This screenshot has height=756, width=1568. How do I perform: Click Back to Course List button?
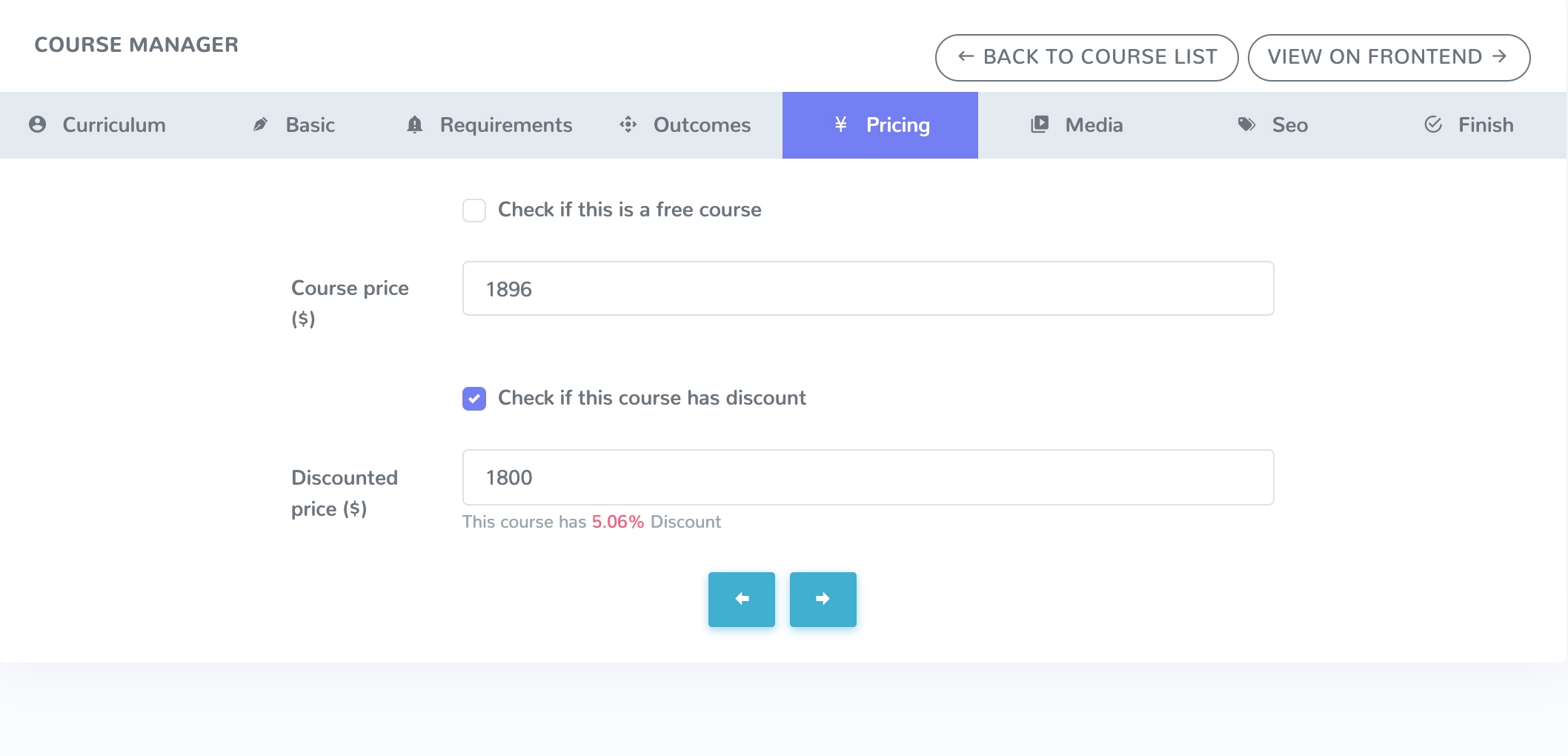tap(1086, 57)
